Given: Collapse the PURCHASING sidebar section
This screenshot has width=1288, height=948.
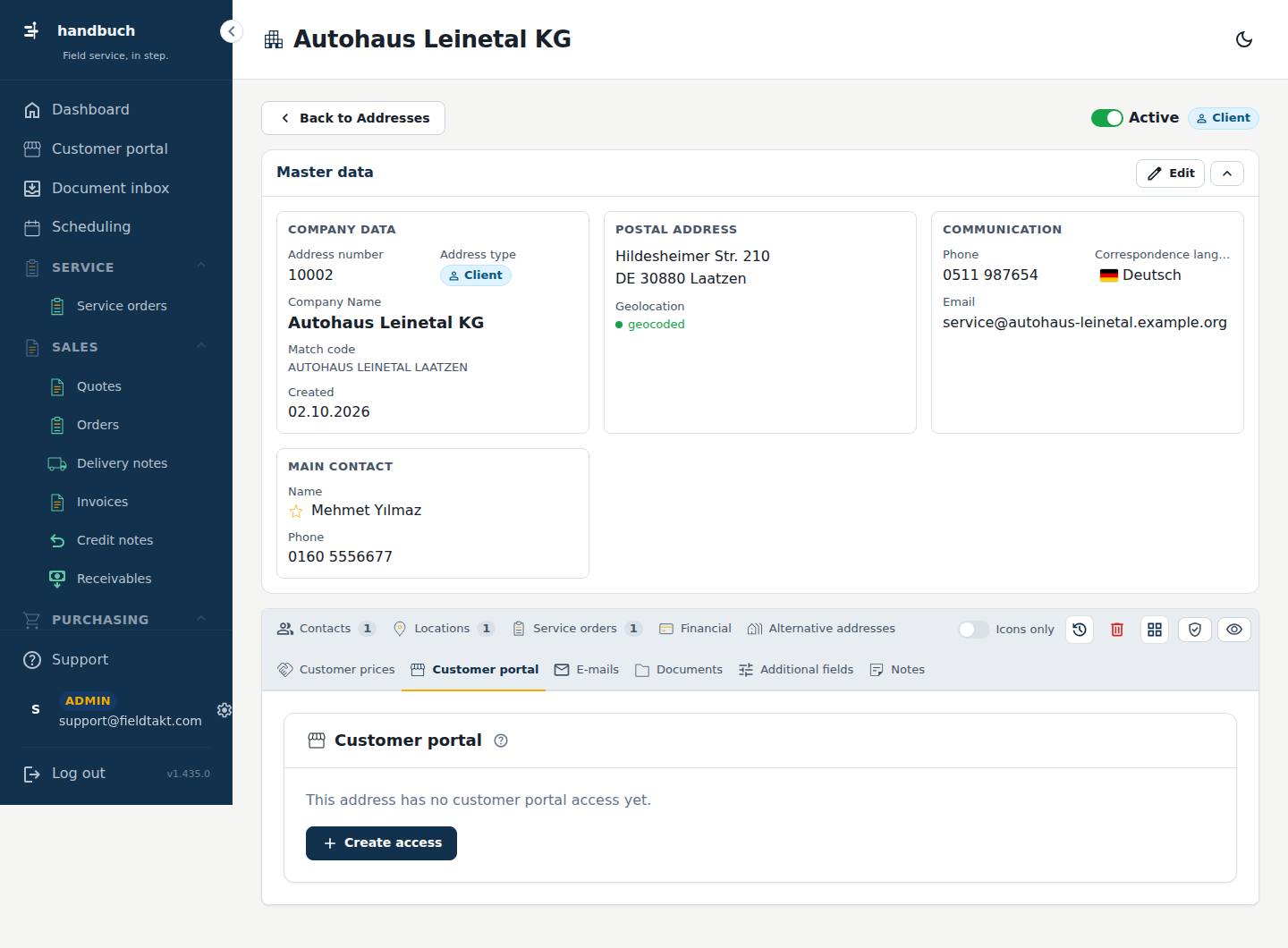Looking at the screenshot, I should pyautogui.click(x=201, y=619).
